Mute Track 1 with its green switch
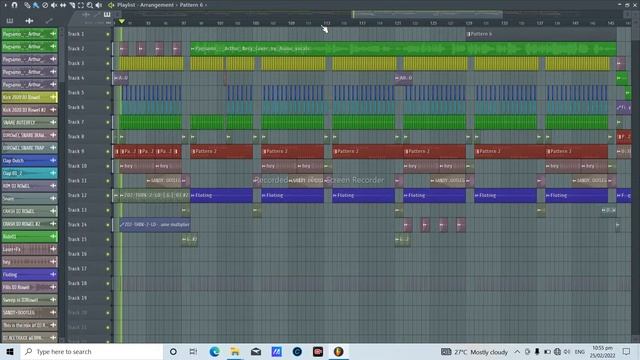The image size is (640, 360). [x=108, y=34]
